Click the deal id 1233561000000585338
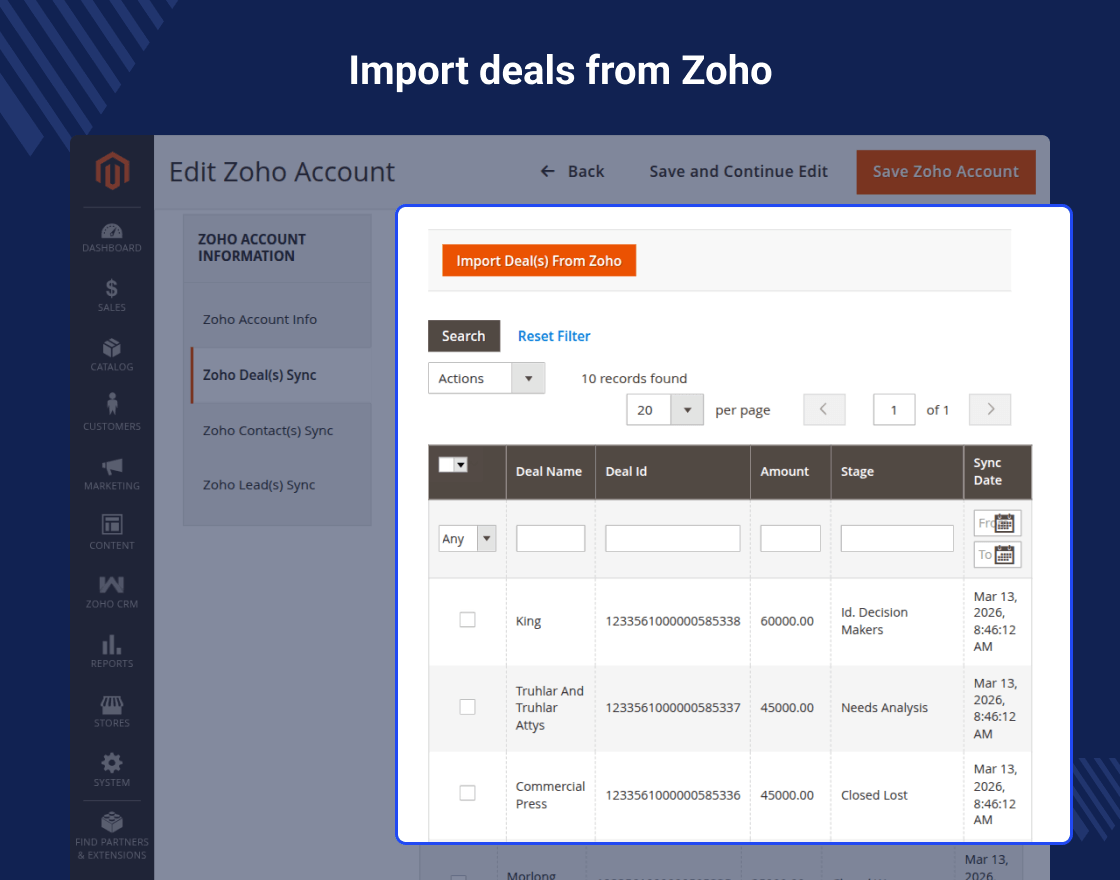This screenshot has height=880, width=1120. 673,621
